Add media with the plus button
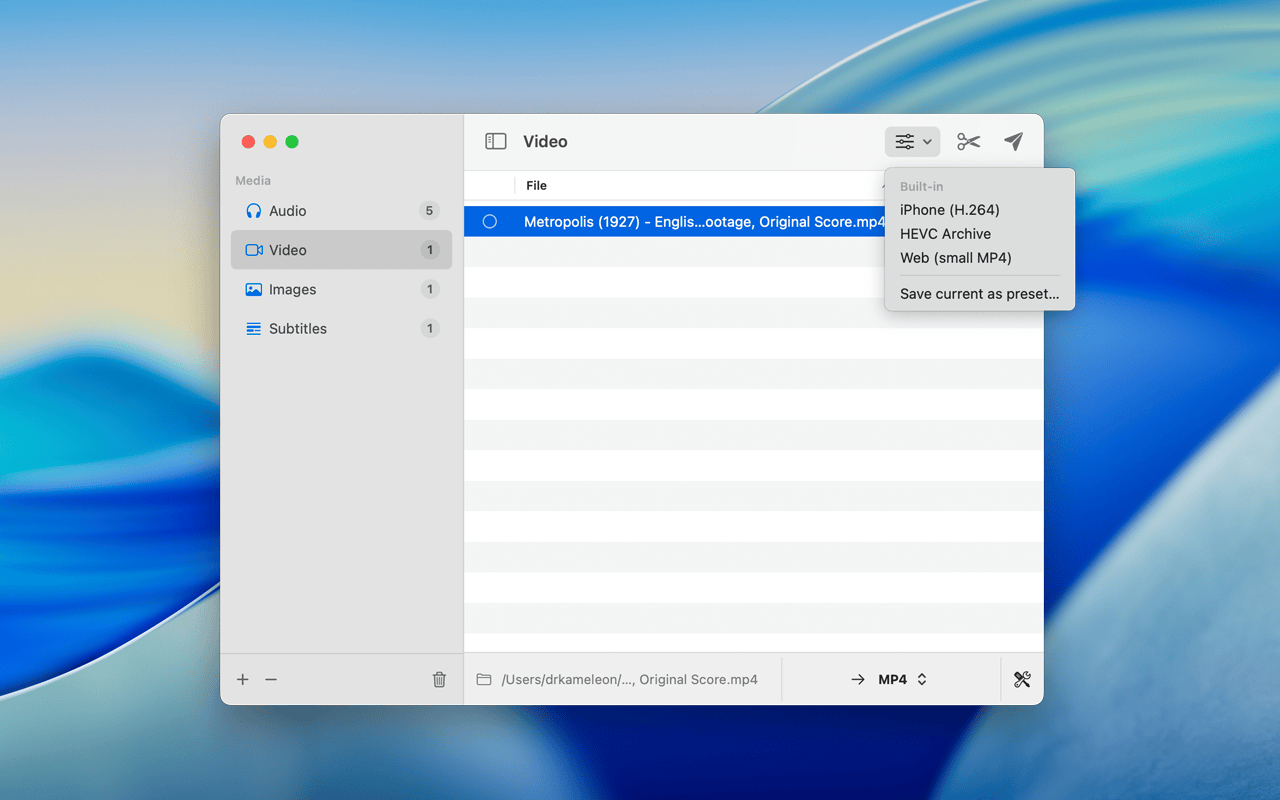This screenshot has width=1280, height=800. pos(243,680)
